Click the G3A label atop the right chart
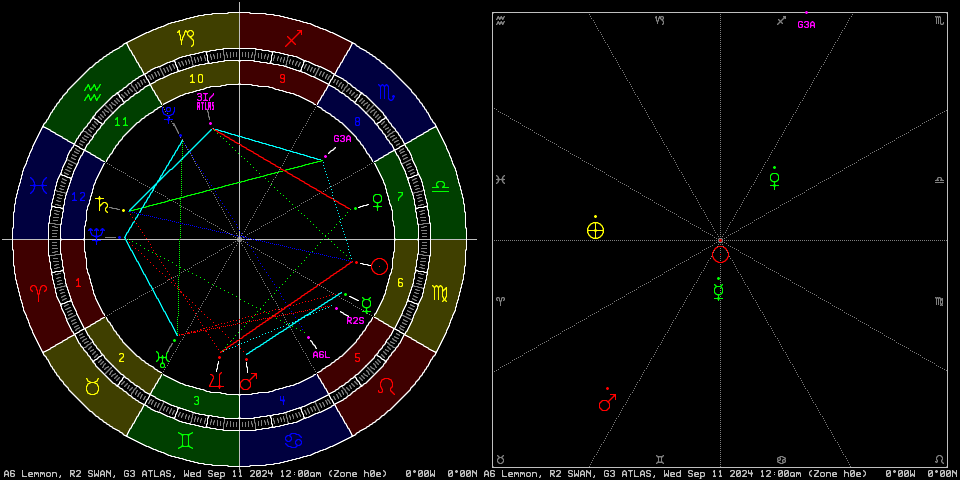The image size is (960, 480). point(806,24)
